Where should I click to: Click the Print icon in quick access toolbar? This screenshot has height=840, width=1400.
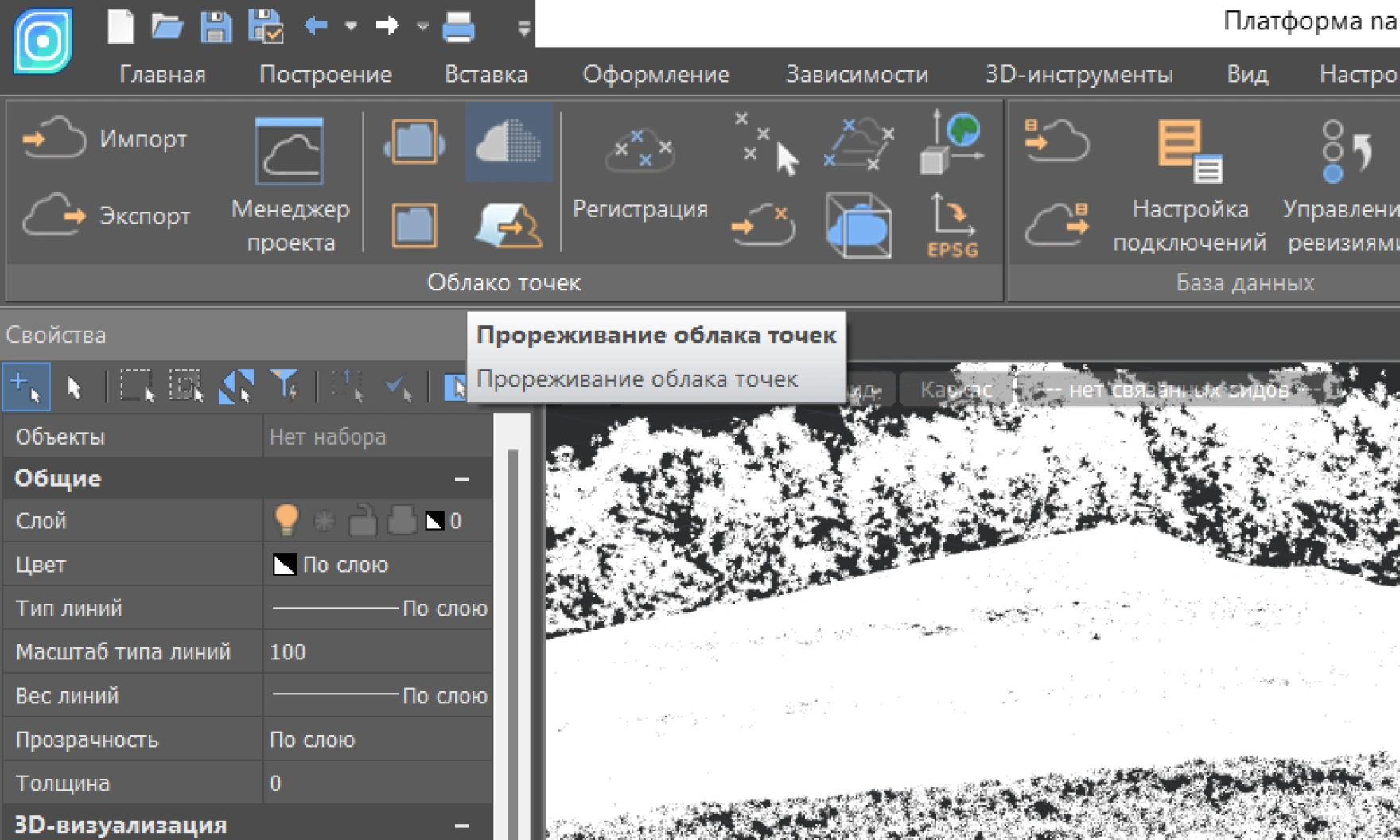pos(458,27)
